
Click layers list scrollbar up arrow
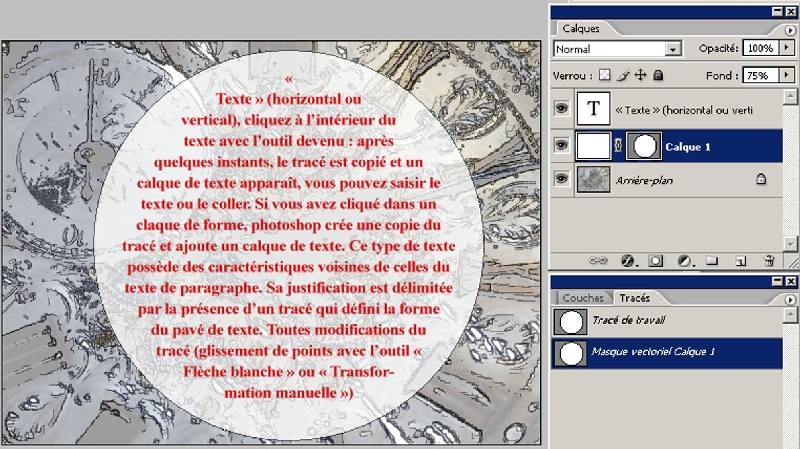tap(790, 95)
